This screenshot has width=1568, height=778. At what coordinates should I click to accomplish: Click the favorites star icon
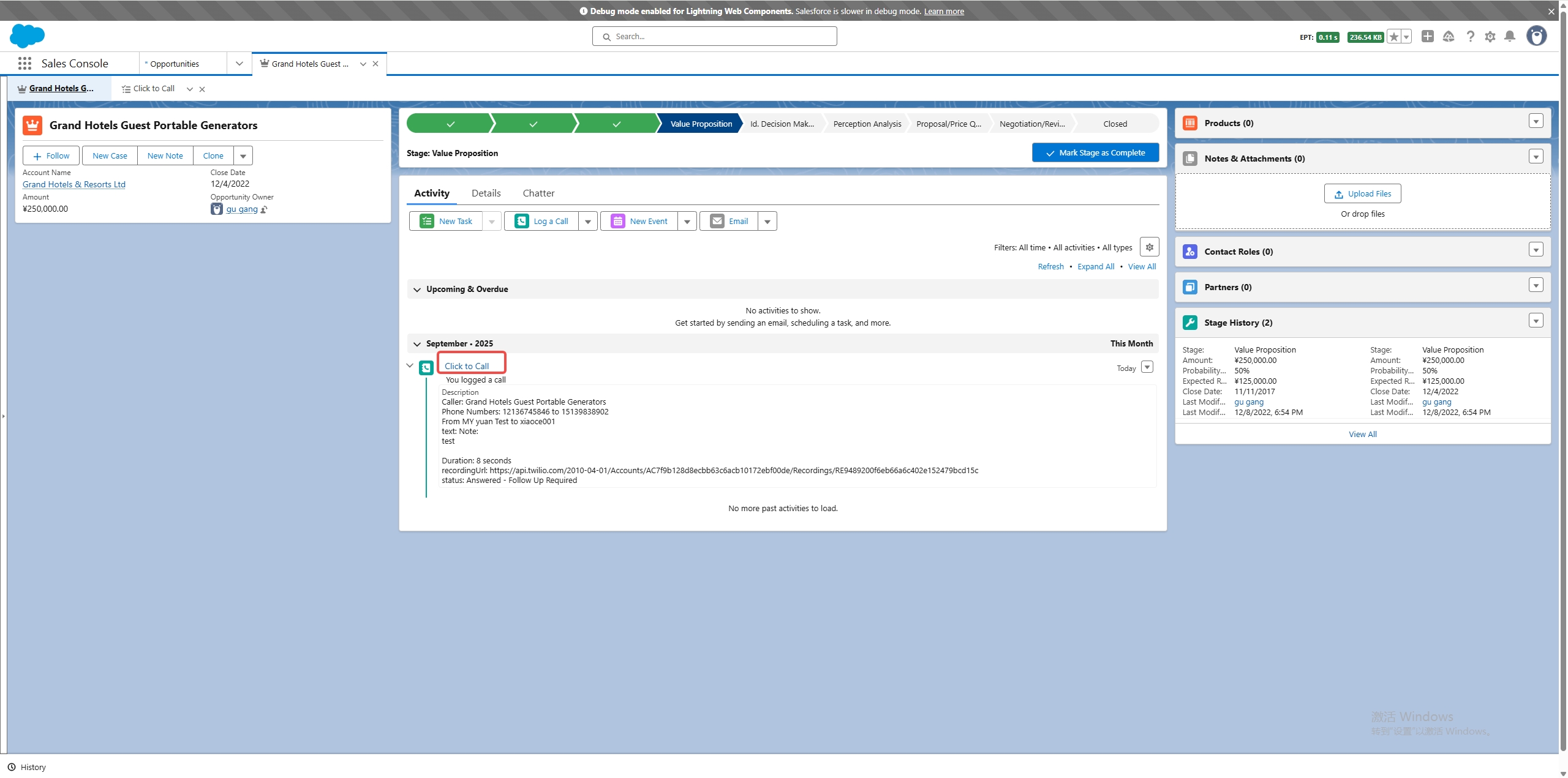1394,37
